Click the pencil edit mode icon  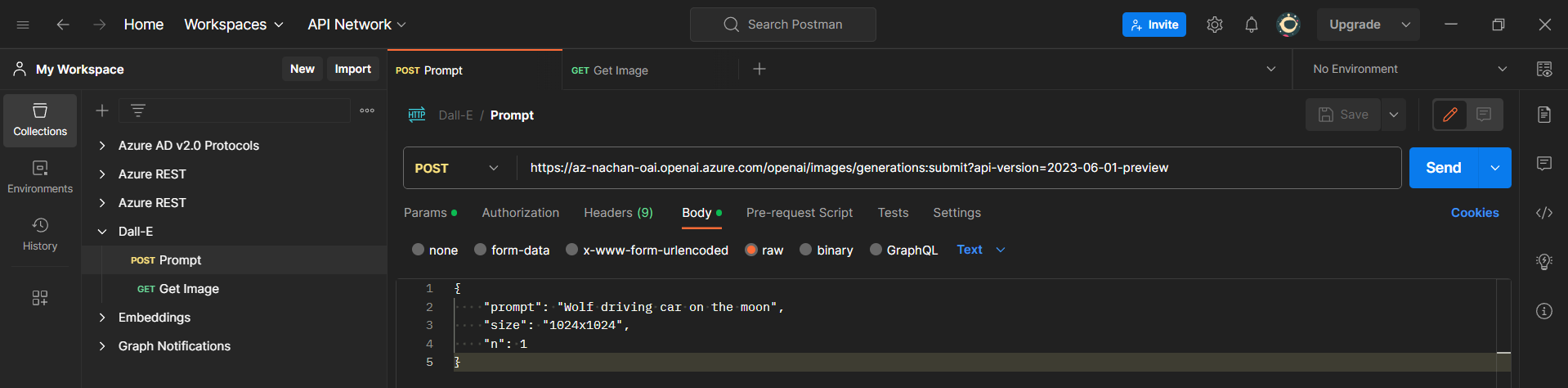(1449, 115)
